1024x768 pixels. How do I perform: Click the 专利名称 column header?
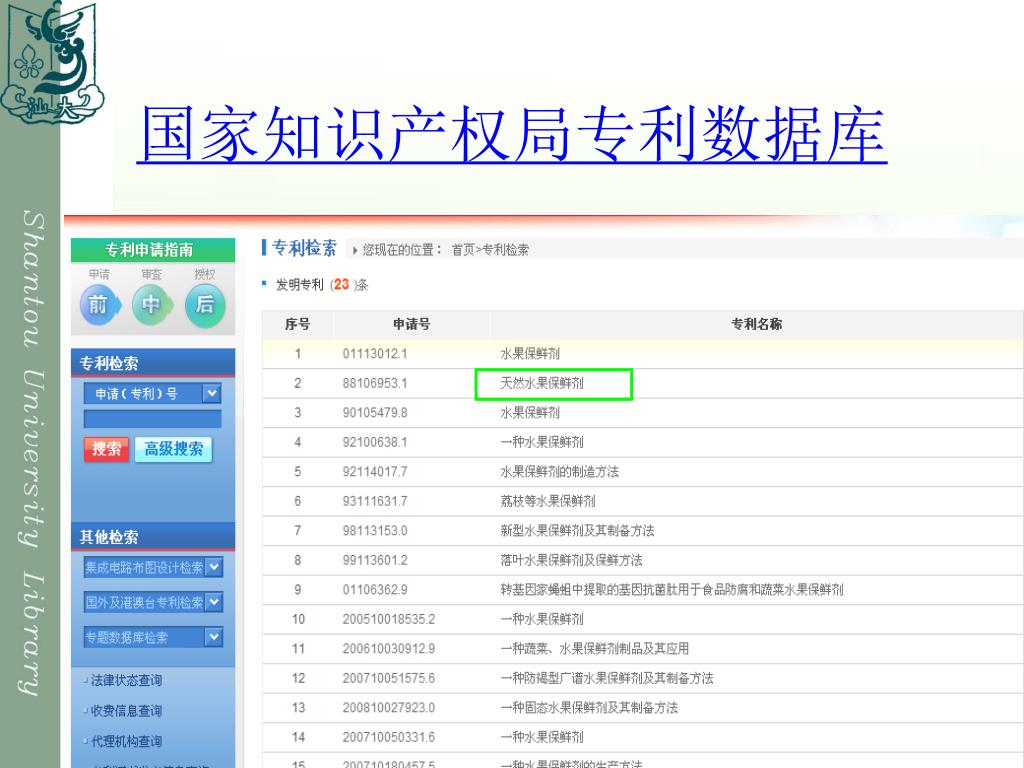756,324
